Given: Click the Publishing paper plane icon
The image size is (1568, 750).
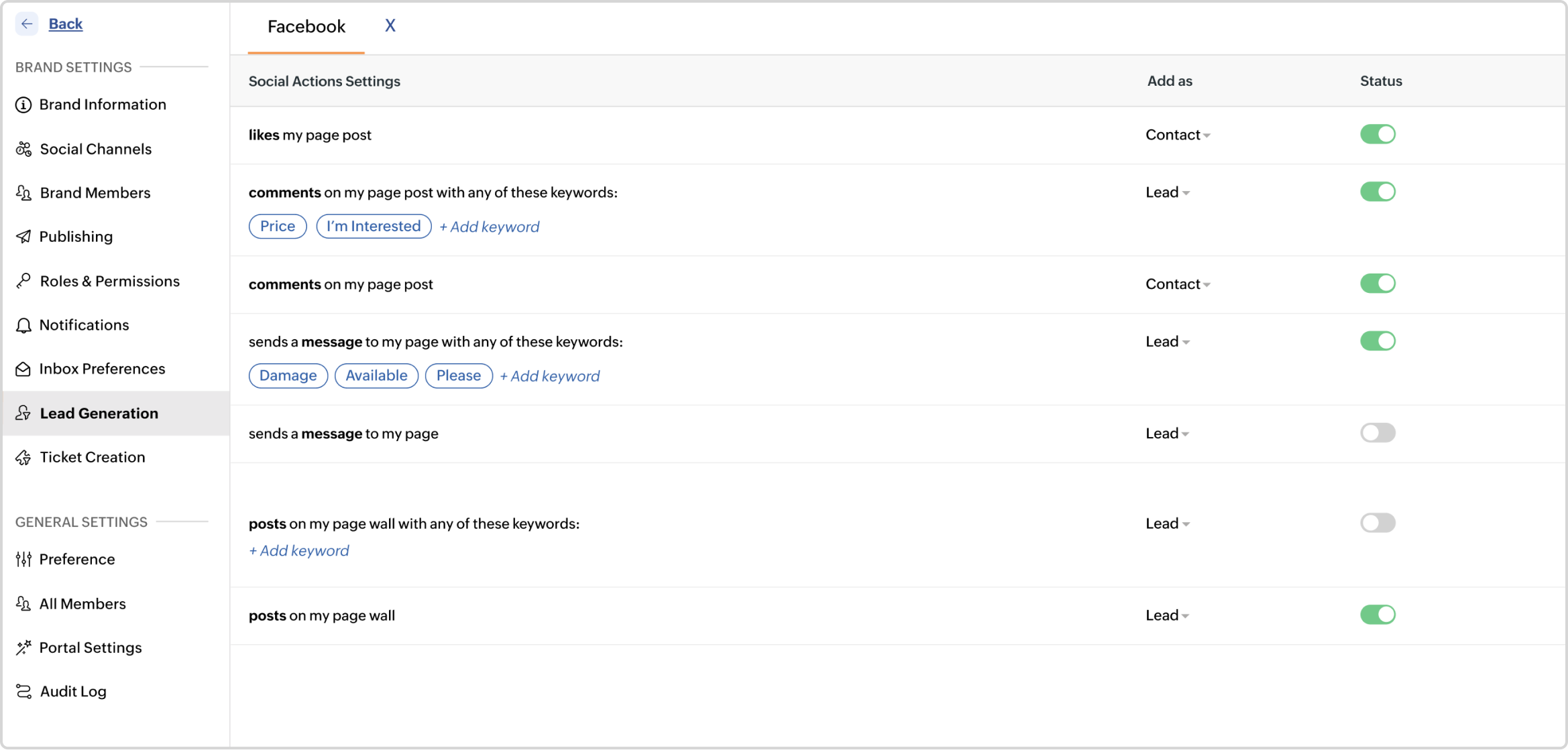Looking at the screenshot, I should click(23, 237).
